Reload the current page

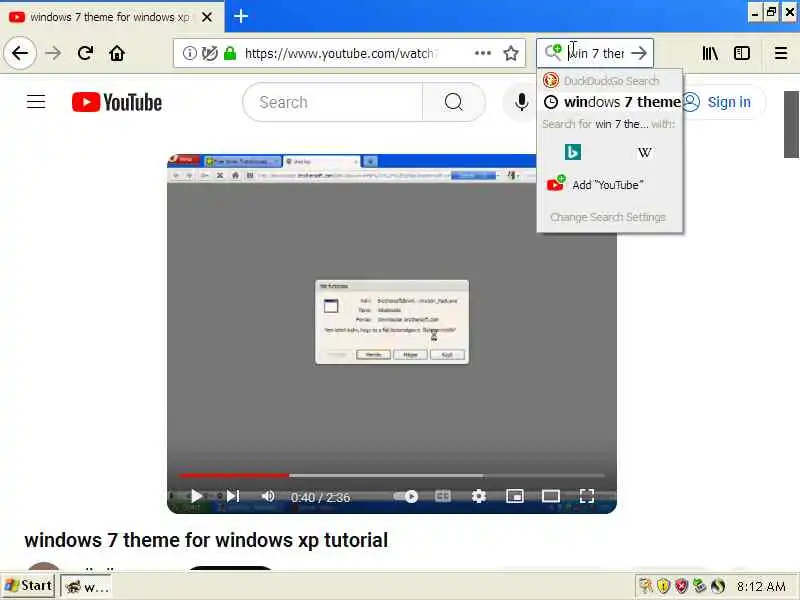85,53
